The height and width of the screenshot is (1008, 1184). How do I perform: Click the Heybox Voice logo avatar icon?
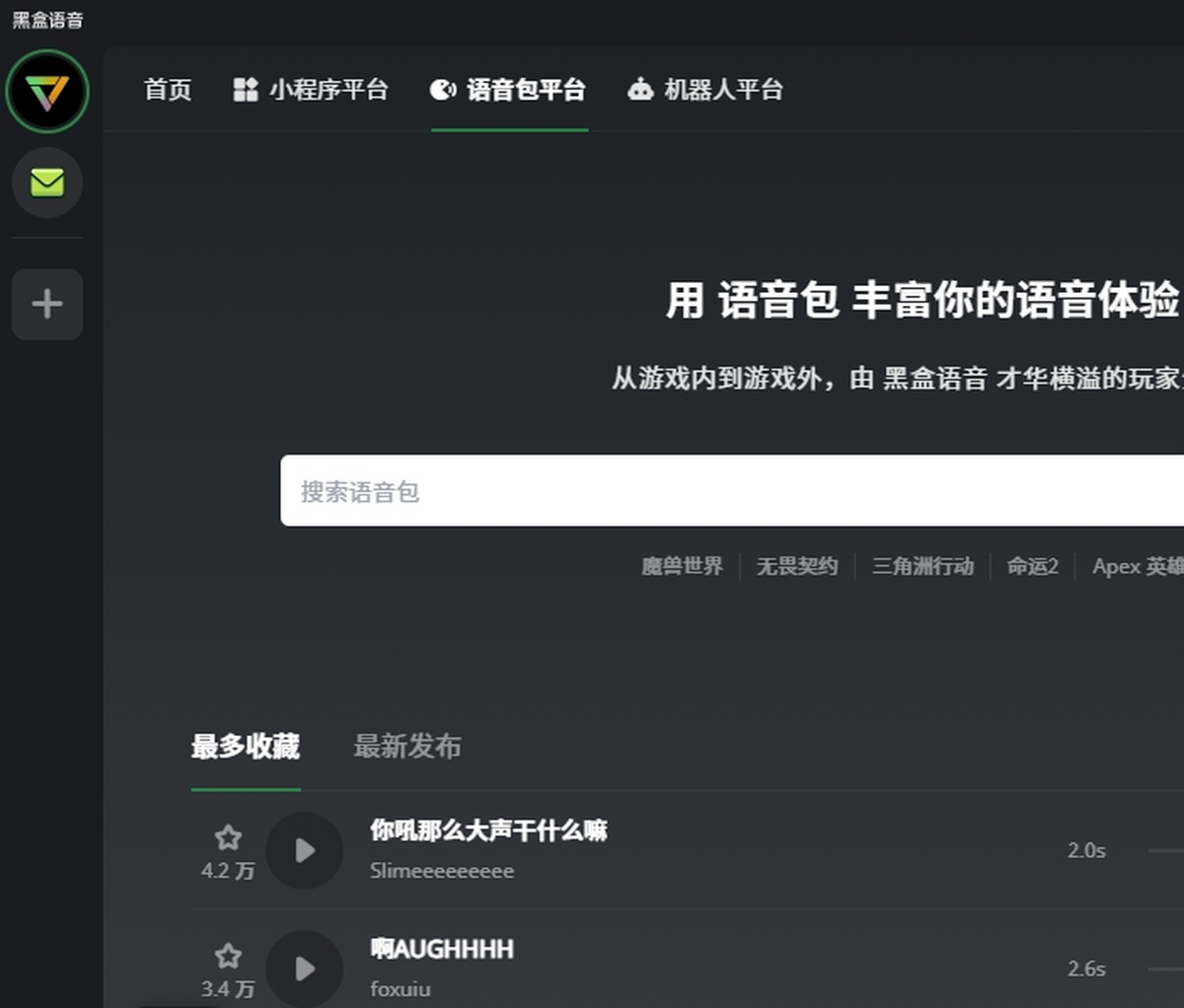[x=47, y=92]
